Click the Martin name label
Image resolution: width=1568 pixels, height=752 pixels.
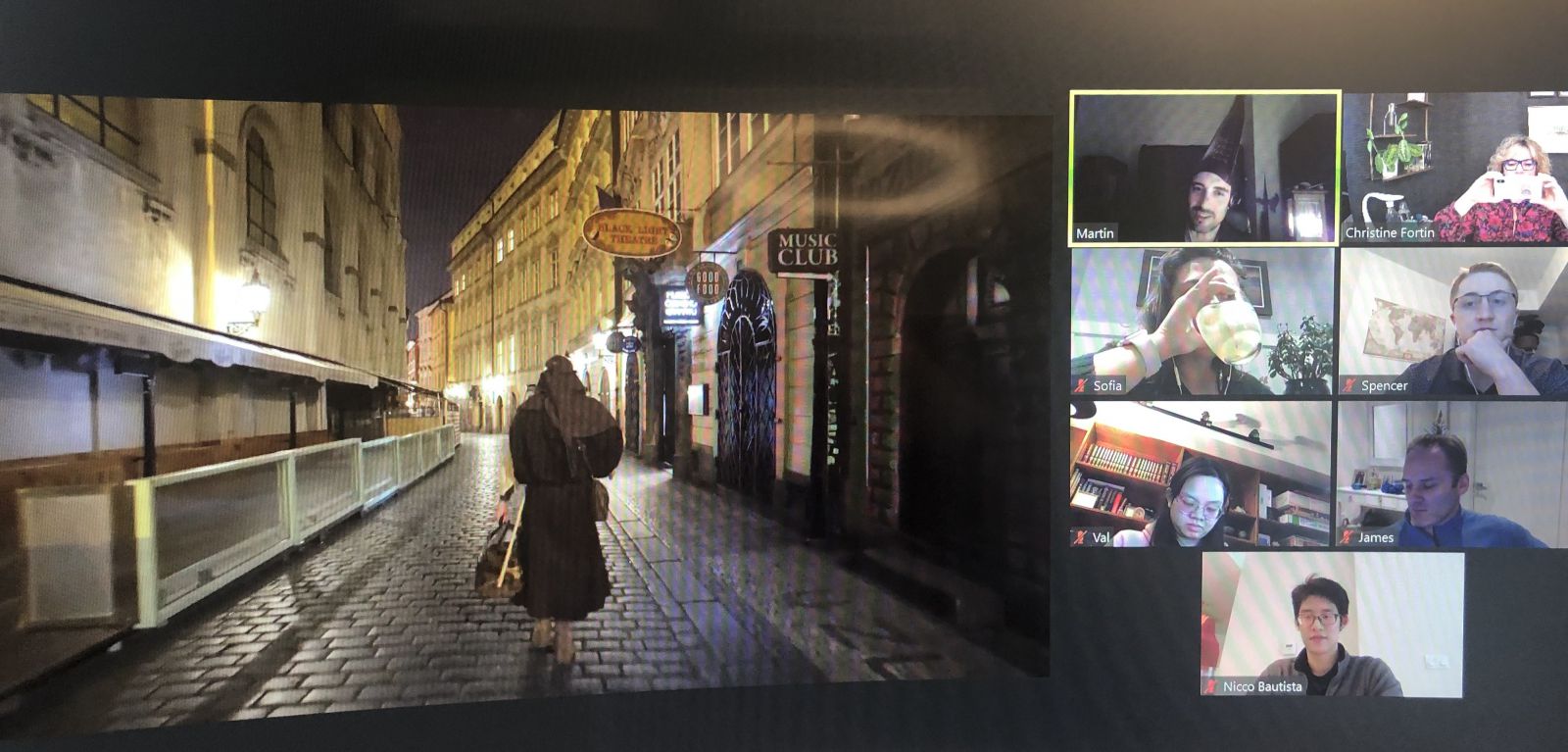point(1095,233)
